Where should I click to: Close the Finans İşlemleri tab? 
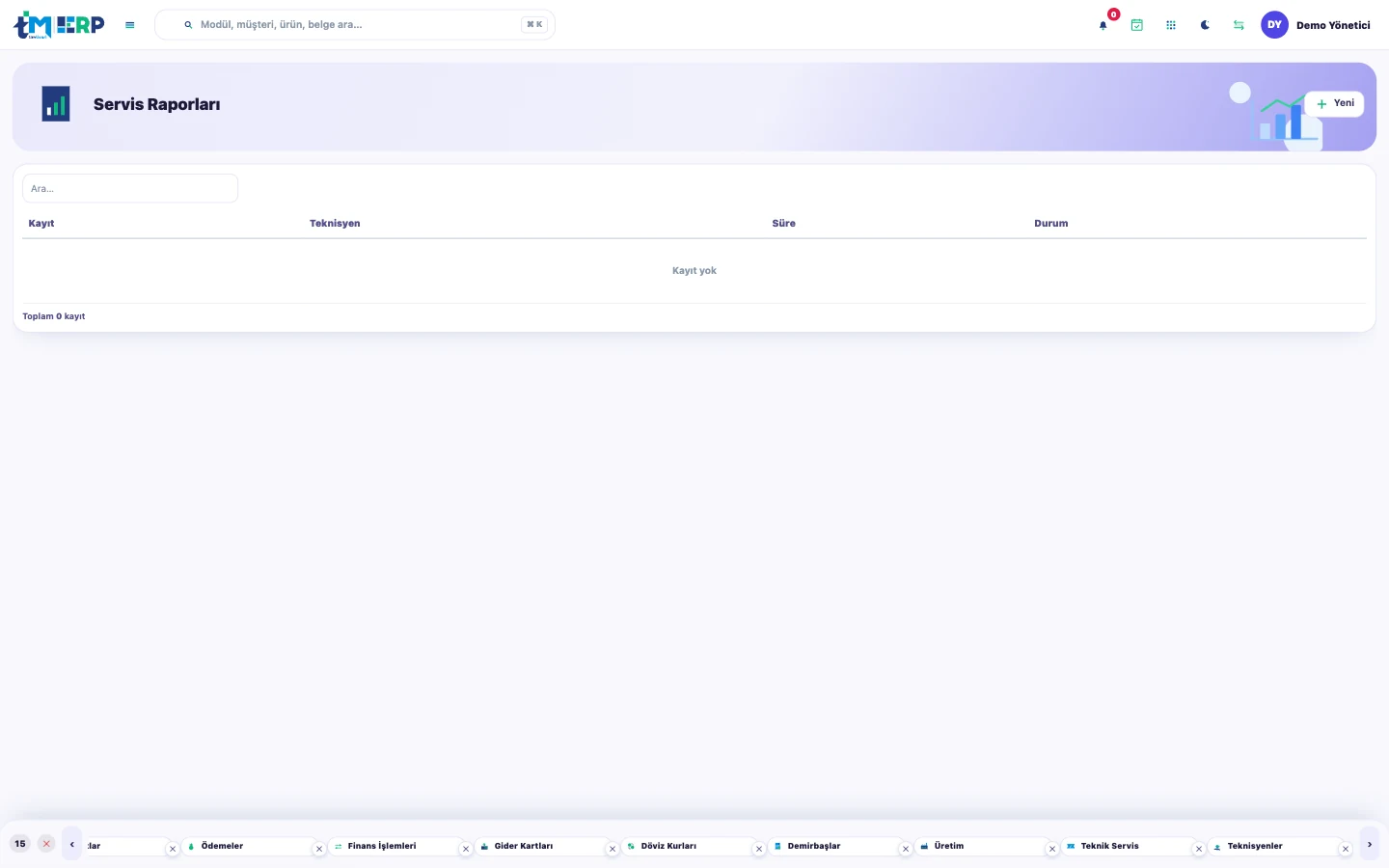[466, 850]
